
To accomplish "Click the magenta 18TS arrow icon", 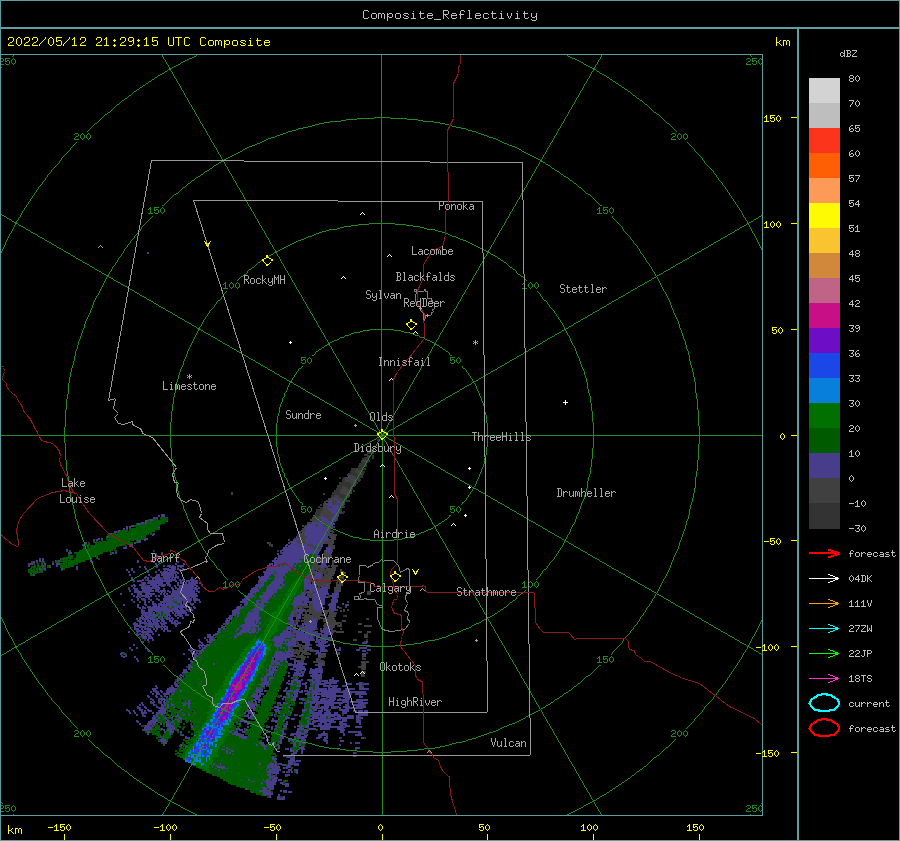I will pyautogui.click(x=824, y=679).
